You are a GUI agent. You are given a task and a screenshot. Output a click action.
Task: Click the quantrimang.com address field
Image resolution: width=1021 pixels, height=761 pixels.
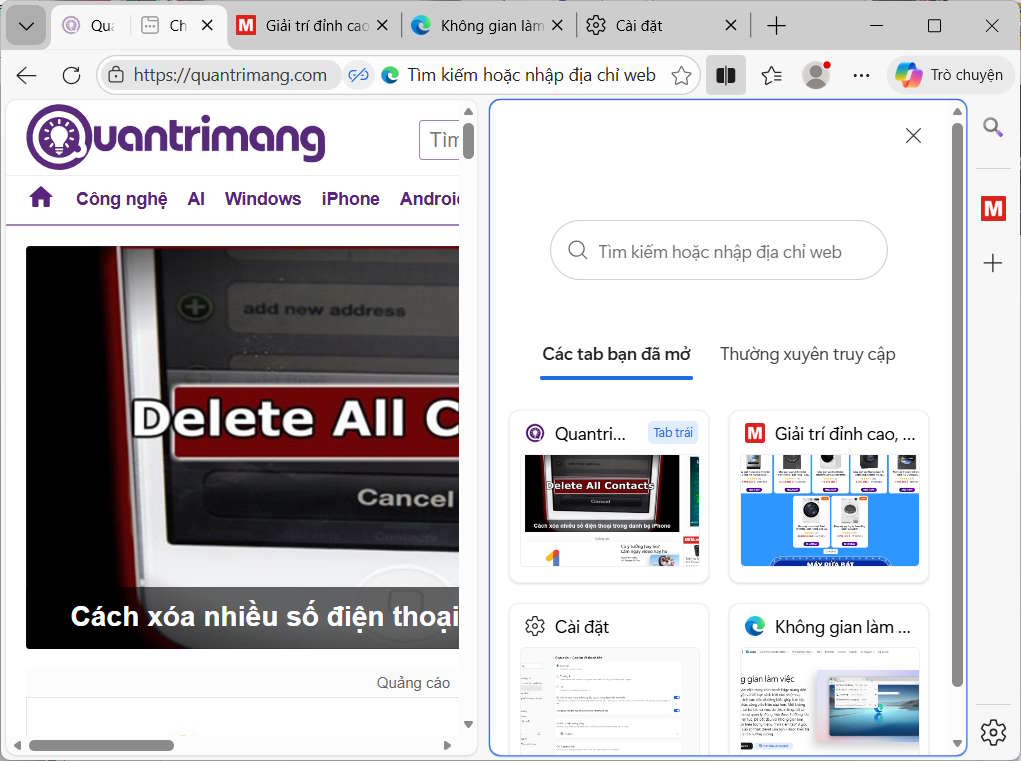tap(231, 76)
